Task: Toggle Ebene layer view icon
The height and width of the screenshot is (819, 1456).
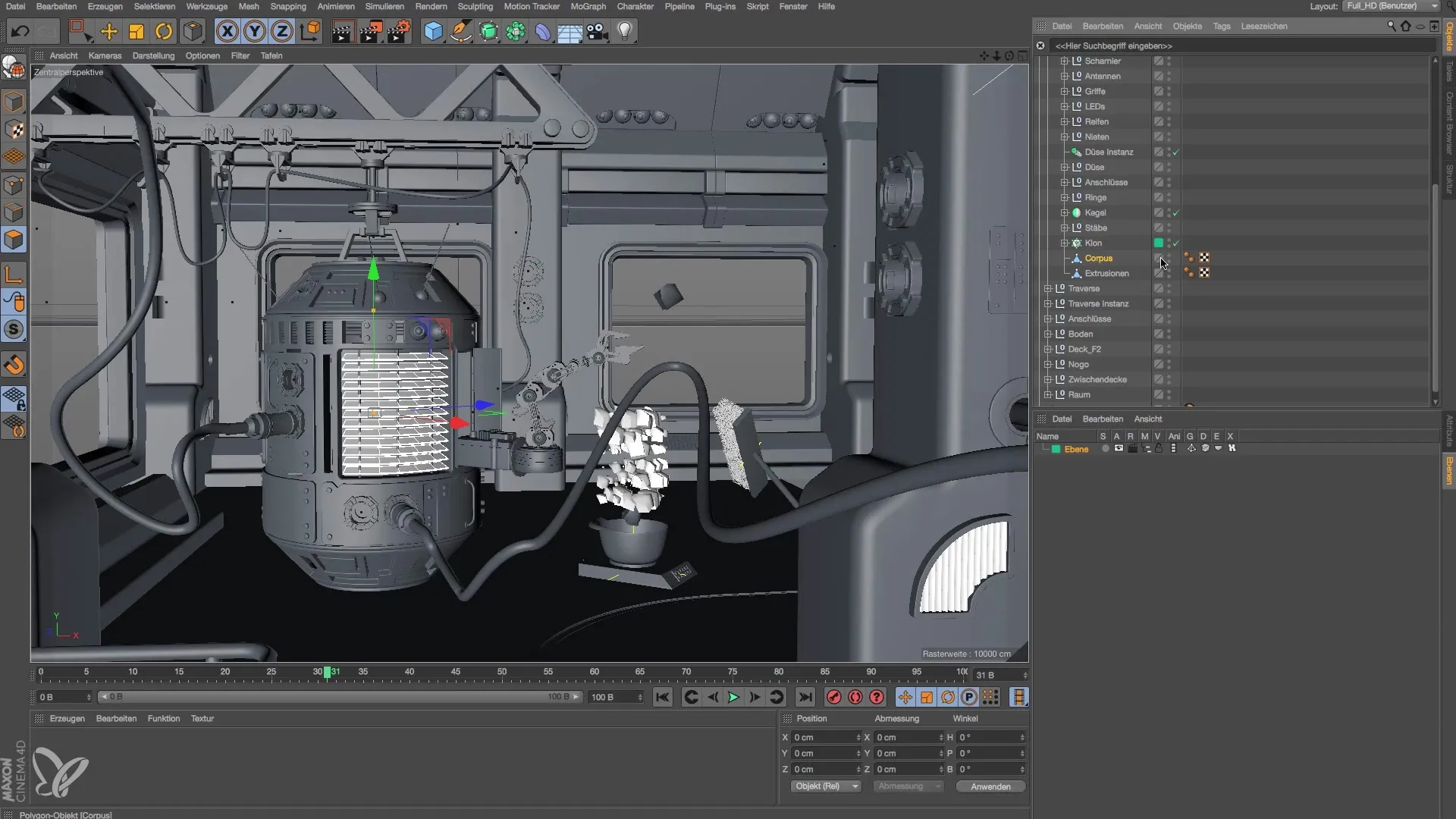Action: (x=1119, y=448)
